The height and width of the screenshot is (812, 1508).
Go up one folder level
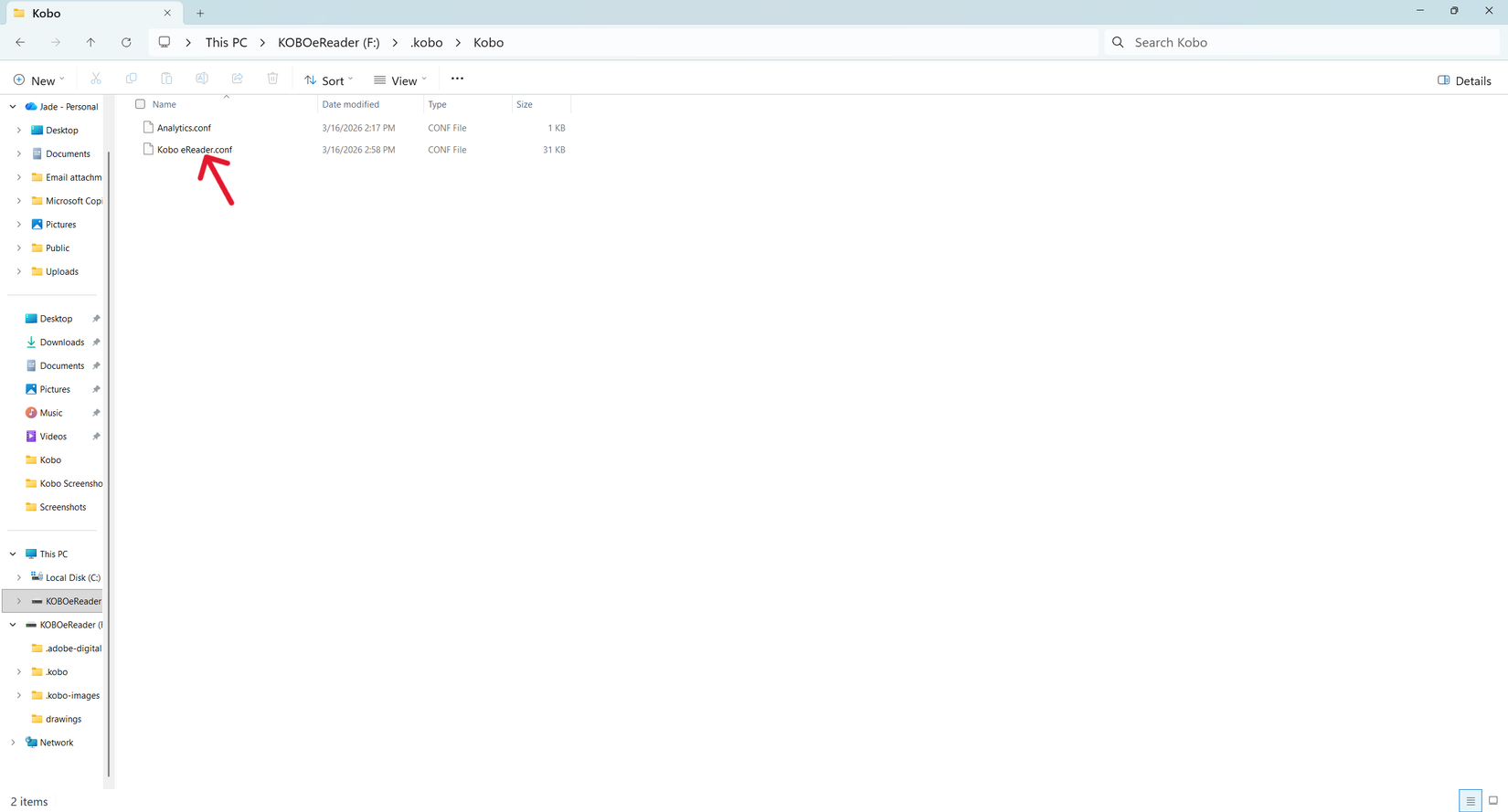[90, 42]
